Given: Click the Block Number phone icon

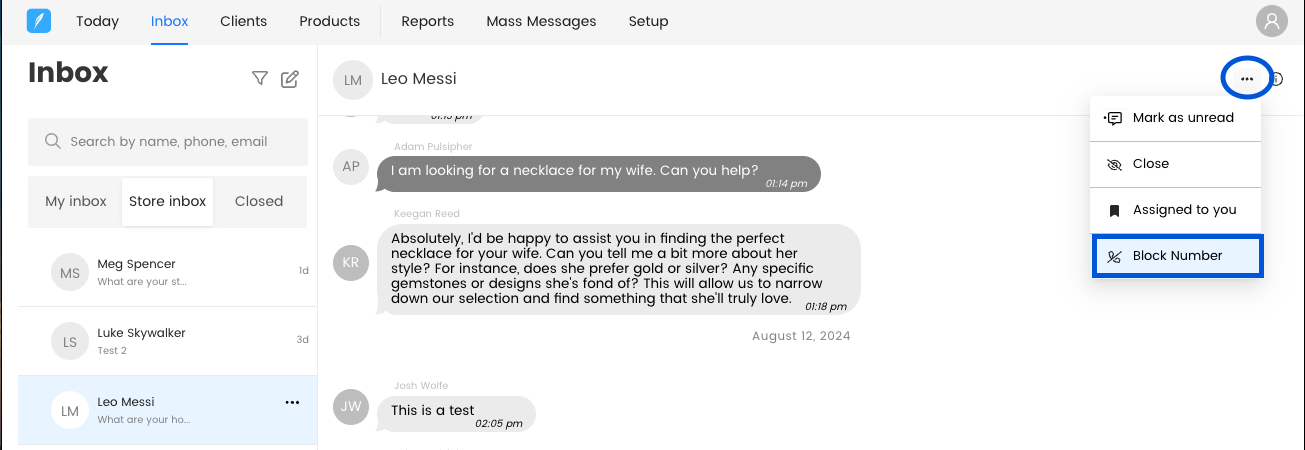Looking at the screenshot, I should coord(1114,256).
